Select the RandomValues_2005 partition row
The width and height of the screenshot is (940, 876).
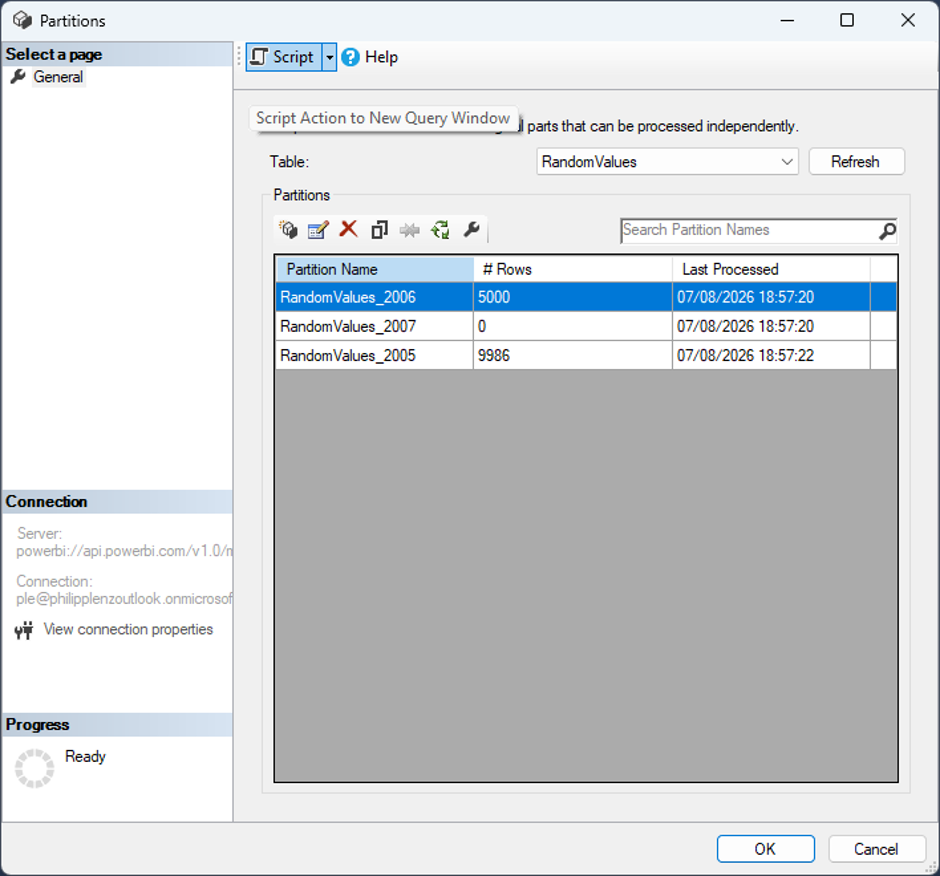(x=586, y=356)
